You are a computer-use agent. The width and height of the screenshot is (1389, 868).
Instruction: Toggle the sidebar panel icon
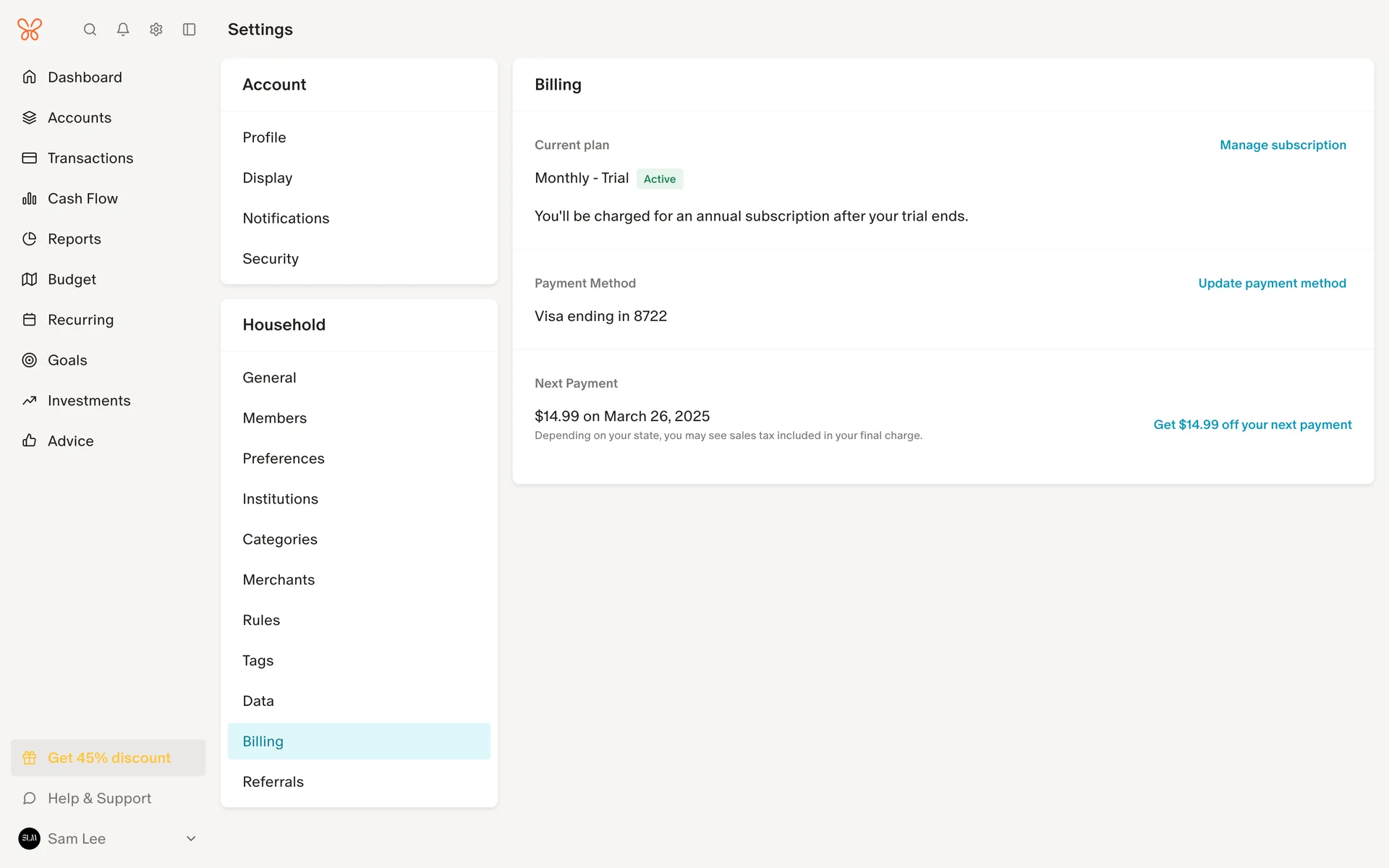point(190,30)
